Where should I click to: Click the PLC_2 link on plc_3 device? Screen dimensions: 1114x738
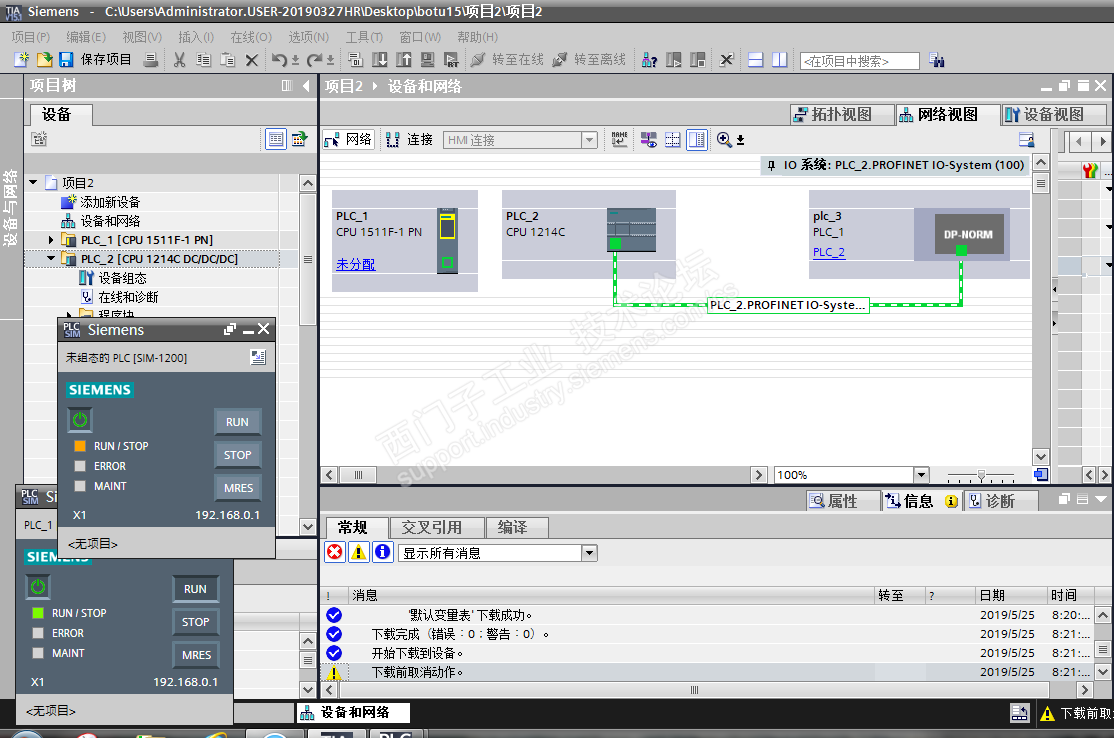pos(828,252)
